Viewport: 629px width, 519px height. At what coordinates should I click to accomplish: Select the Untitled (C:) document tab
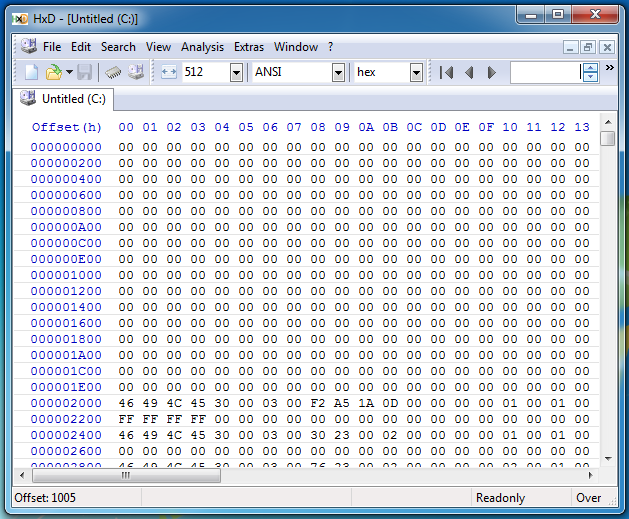coord(63,99)
